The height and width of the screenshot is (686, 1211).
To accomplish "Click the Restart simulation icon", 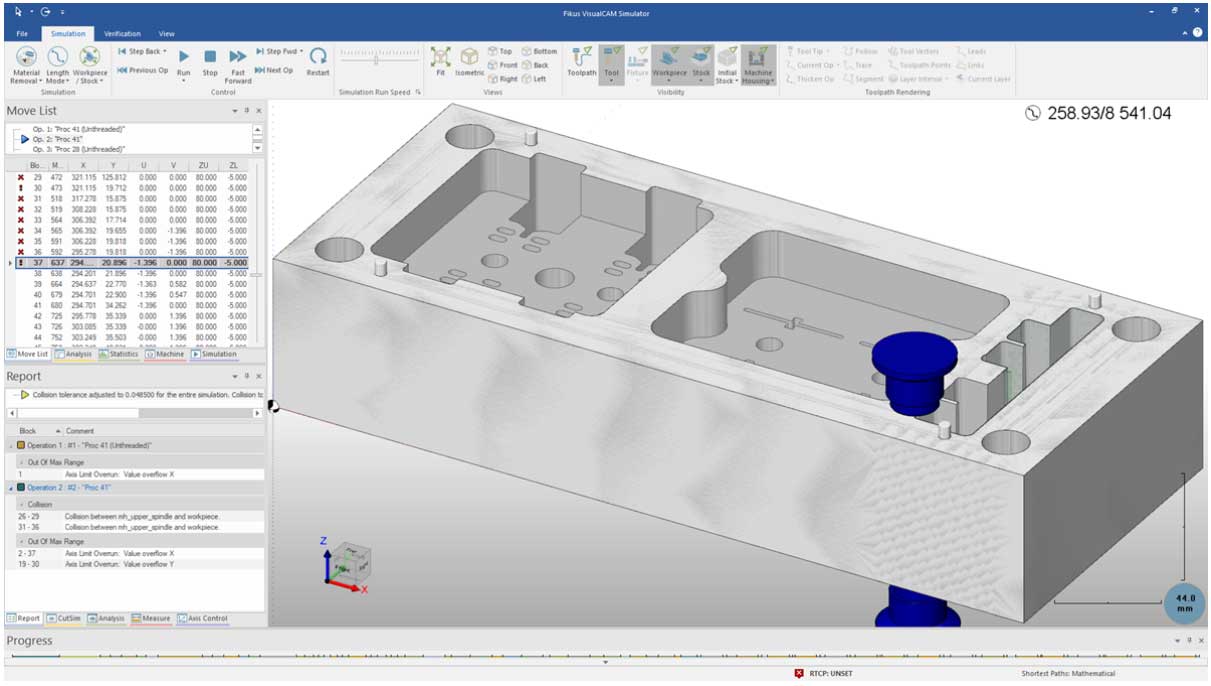I will pos(317,58).
